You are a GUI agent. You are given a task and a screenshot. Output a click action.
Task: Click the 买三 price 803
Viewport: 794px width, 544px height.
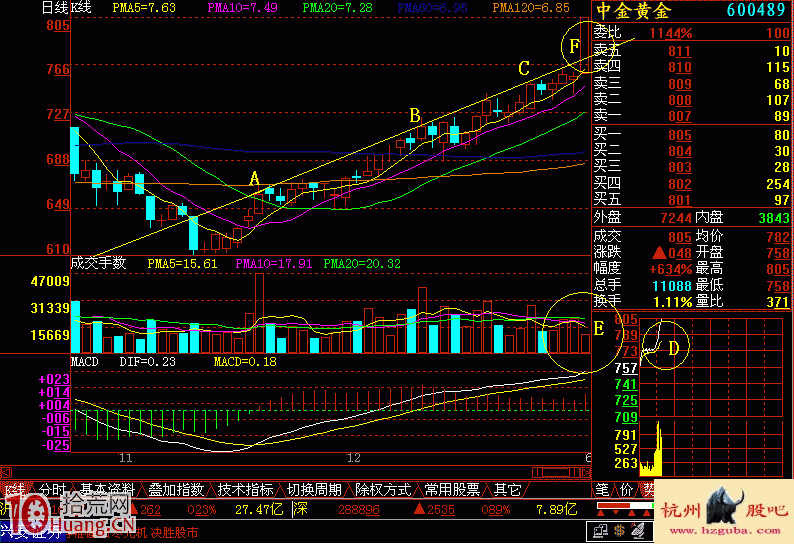tap(680, 168)
